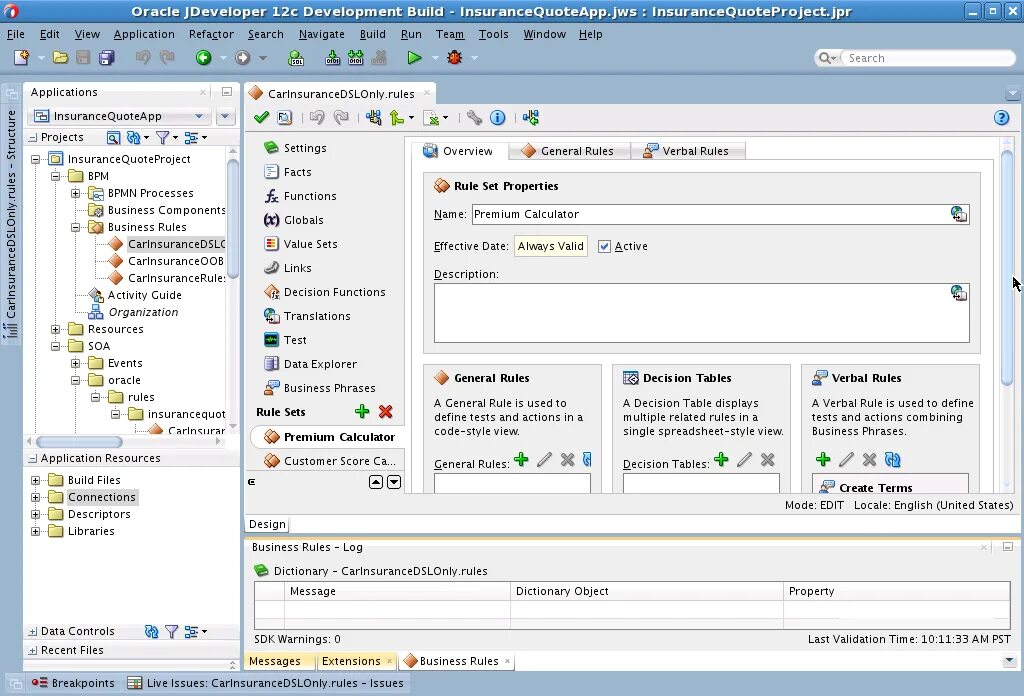Toggle the Active checkbox
1024x696 pixels.
pyautogui.click(x=604, y=246)
